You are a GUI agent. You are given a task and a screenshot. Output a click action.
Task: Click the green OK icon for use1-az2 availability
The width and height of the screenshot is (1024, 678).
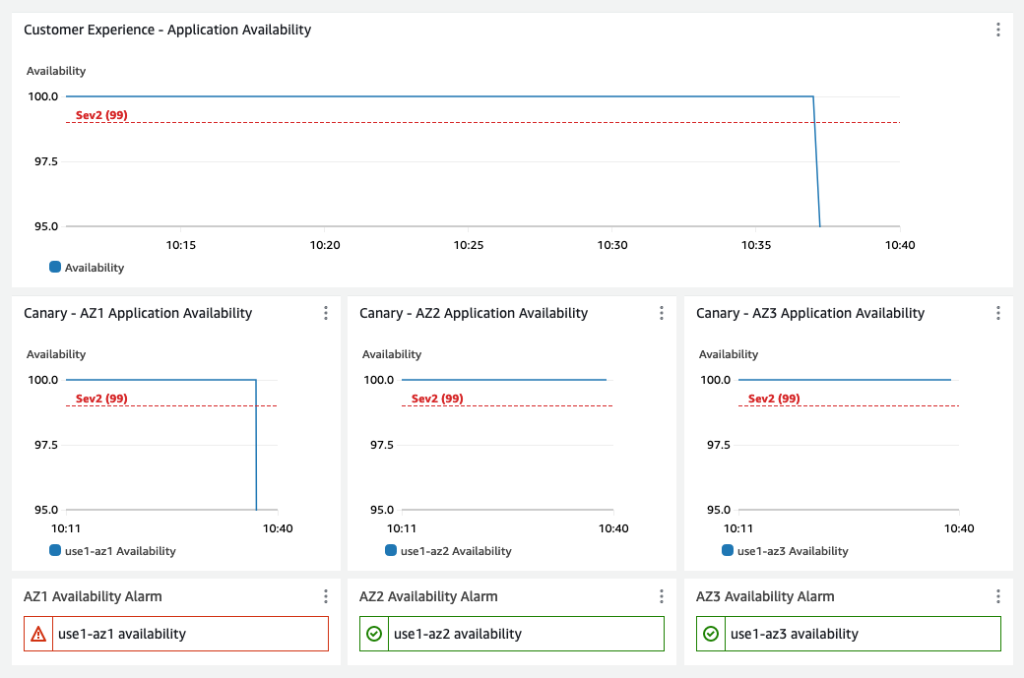pyautogui.click(x=372, y=633)
